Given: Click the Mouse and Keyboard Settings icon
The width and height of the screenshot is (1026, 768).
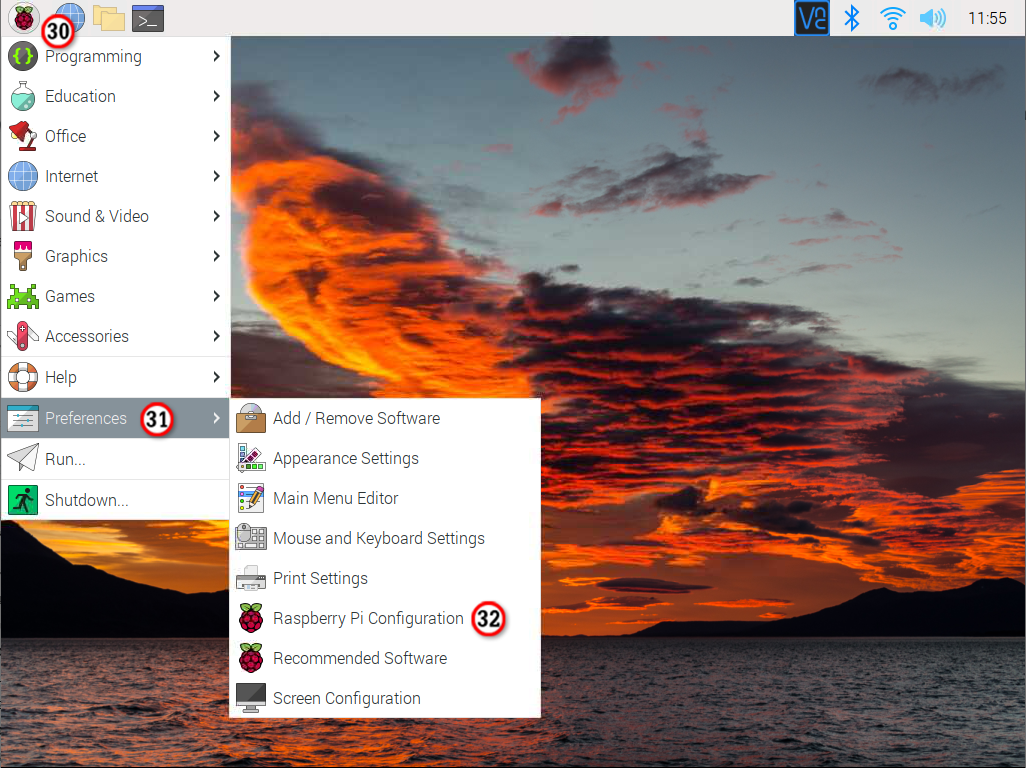Looking at the screenshot, I should coord(251,538).
